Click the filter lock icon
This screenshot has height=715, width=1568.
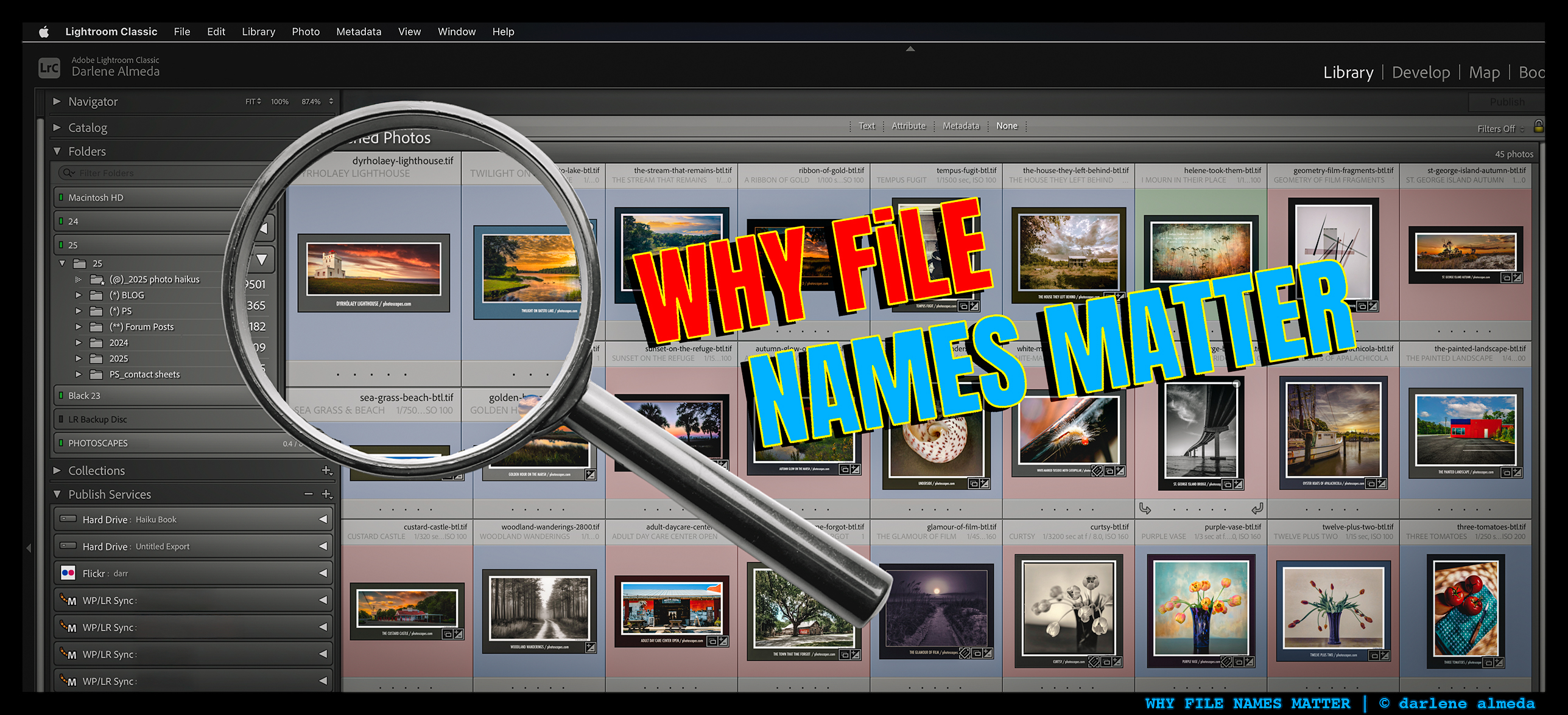tap(1538, 126)
